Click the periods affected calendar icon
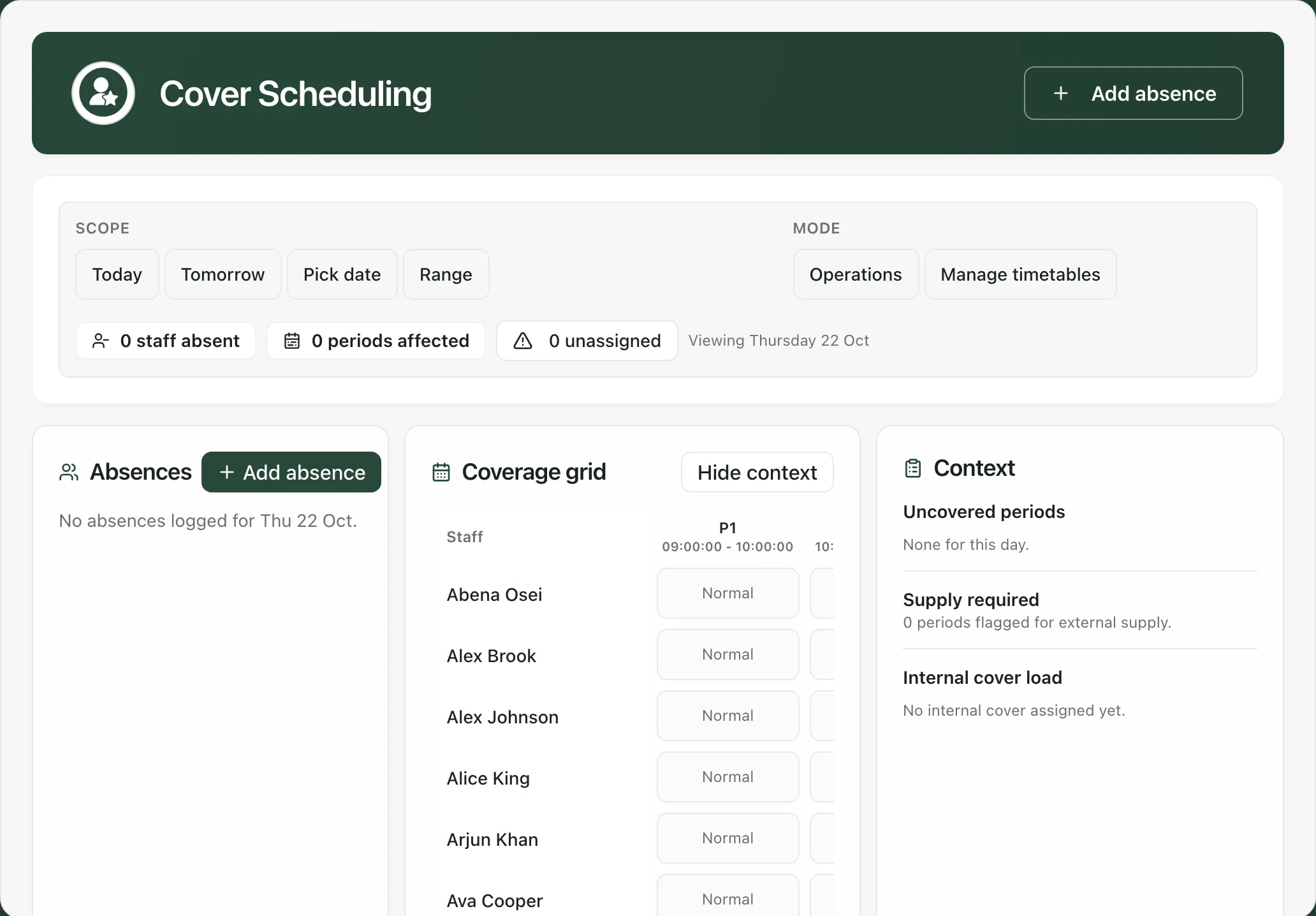 click(292, 341)
